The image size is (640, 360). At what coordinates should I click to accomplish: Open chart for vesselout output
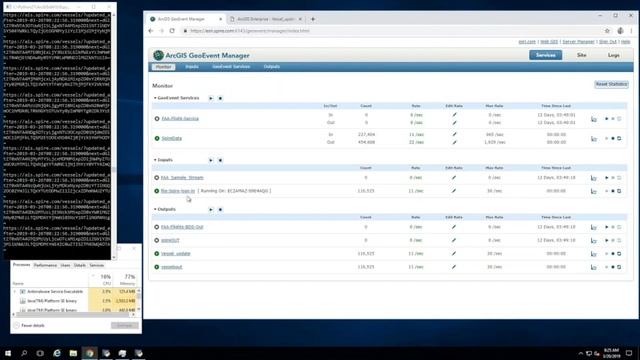pos(593,267)
